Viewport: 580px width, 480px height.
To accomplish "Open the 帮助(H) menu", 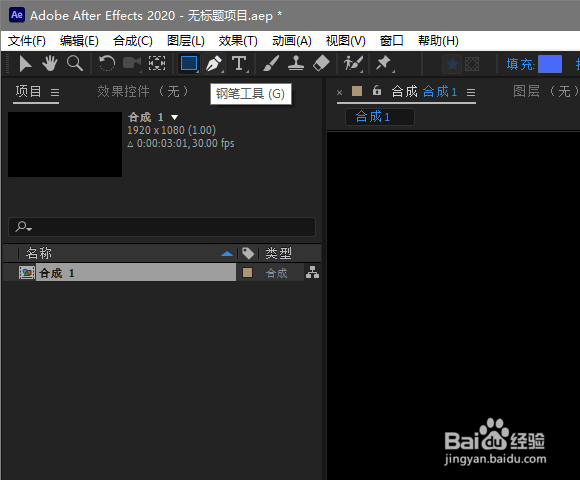I will click(438, 41).
